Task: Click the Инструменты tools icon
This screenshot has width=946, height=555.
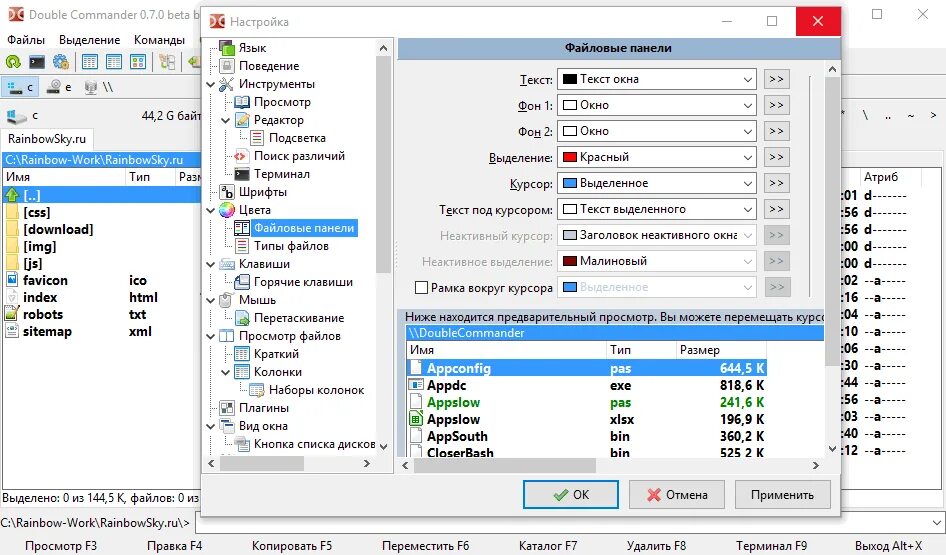Action: click(x=227, y=84)
